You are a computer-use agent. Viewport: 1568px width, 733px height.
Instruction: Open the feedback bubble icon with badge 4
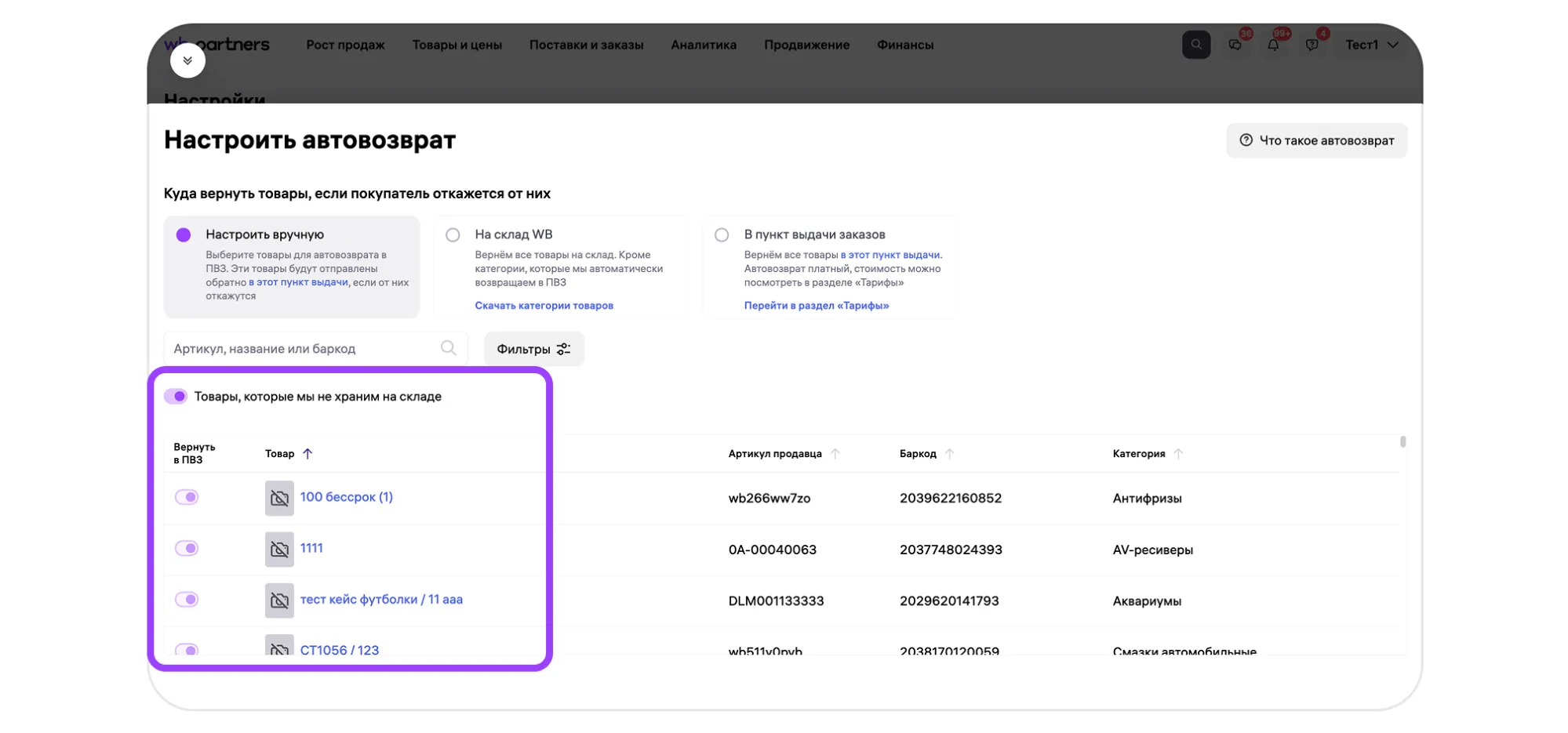[x=1312, y=45]
